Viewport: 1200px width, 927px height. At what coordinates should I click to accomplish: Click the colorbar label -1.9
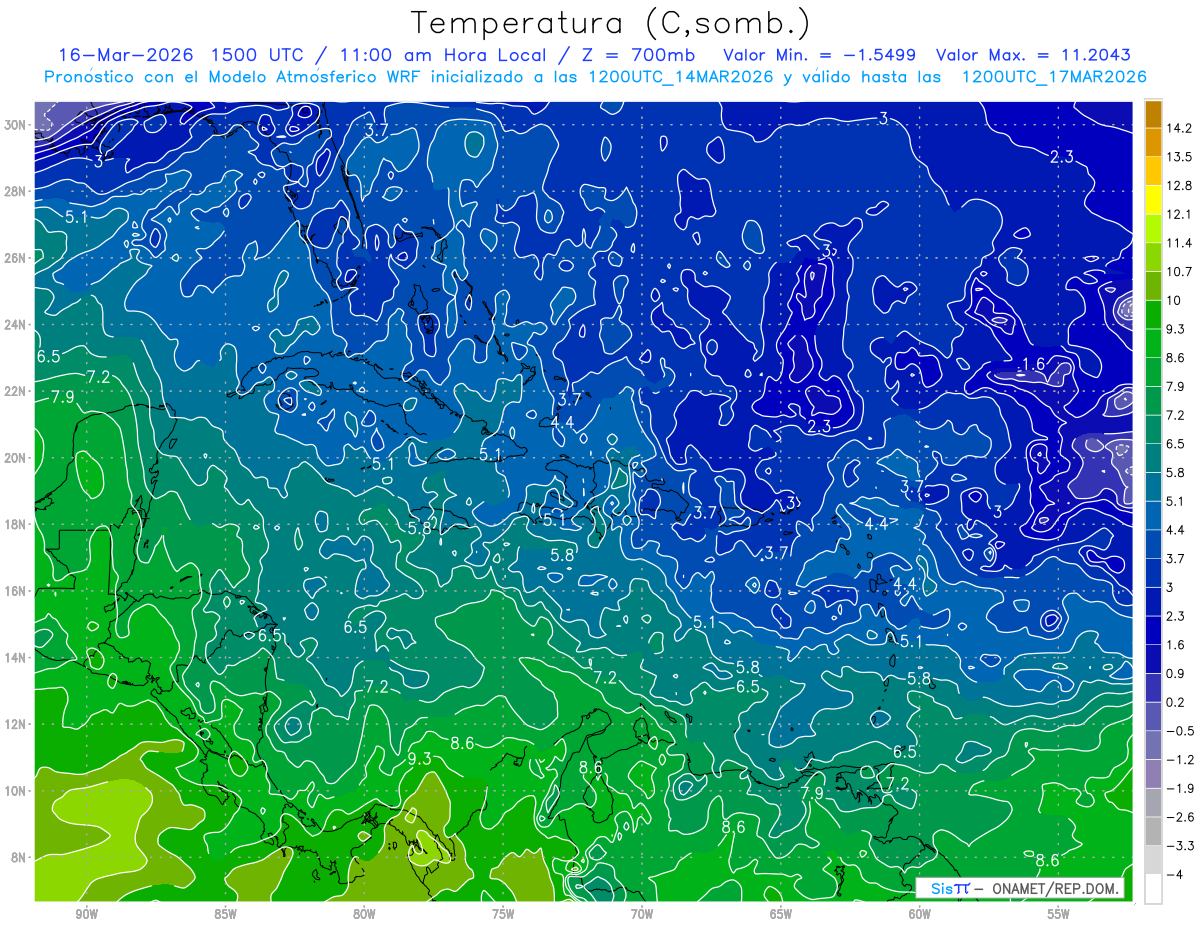(1180, 788)
